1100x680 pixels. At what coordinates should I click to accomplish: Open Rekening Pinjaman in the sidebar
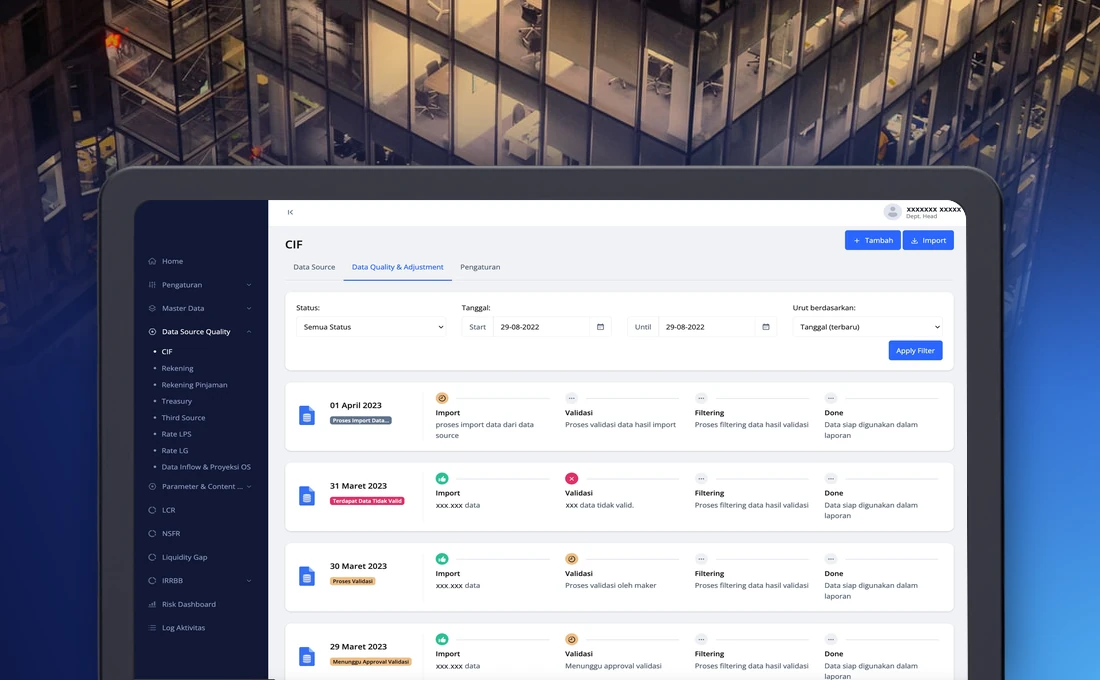[x=194, y=385]
